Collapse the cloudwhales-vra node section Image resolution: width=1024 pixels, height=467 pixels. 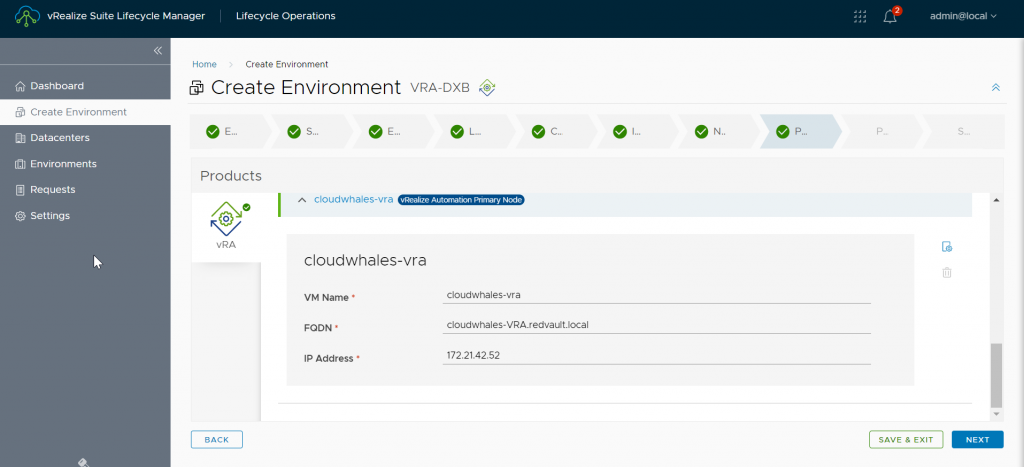pyautogui.click(x=302, y=200)
